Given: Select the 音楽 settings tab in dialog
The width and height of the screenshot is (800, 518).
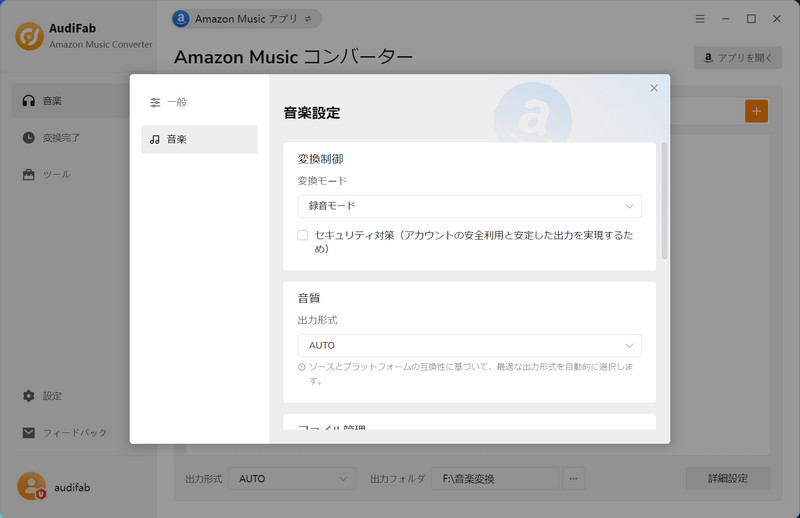Looking at the screenshot, I should click(x=199, y=139).
